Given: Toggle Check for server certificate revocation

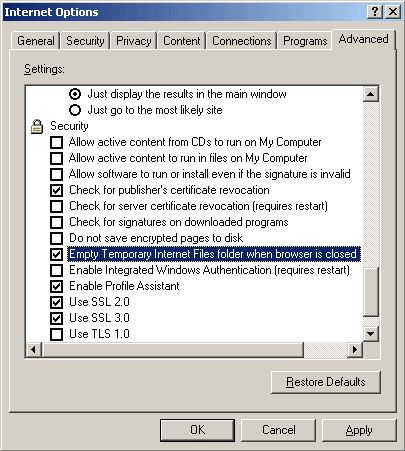Looking at the screenshot, I should point(56,206).
